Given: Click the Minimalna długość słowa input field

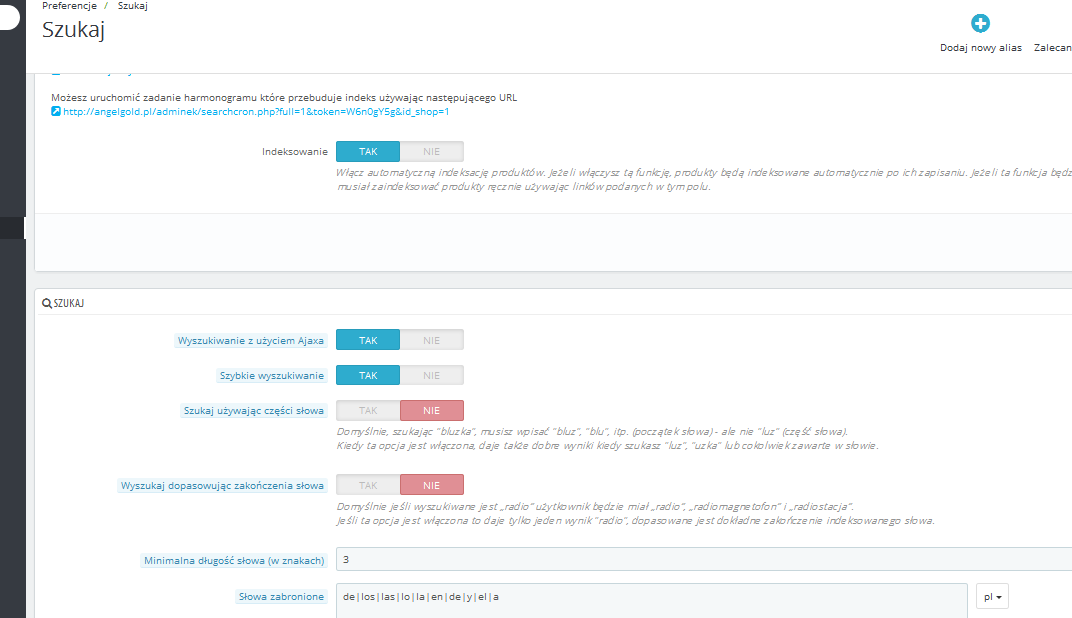Looking at the screenshot, I should tap(704, 559).
